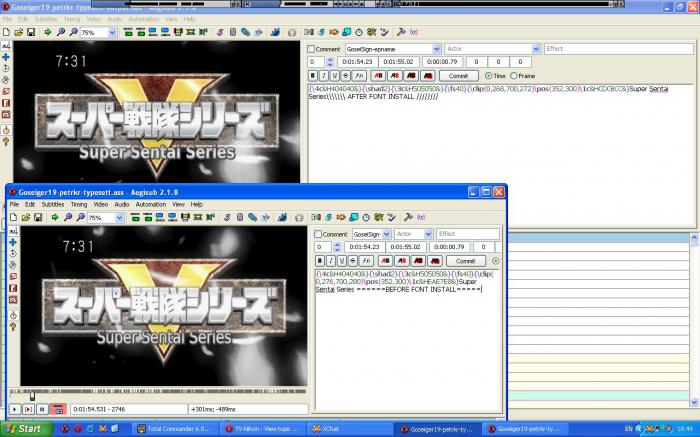Screen dimensions: 700x437
Task: Select Frame radio button in back window
Action: (x=514, y=76)
